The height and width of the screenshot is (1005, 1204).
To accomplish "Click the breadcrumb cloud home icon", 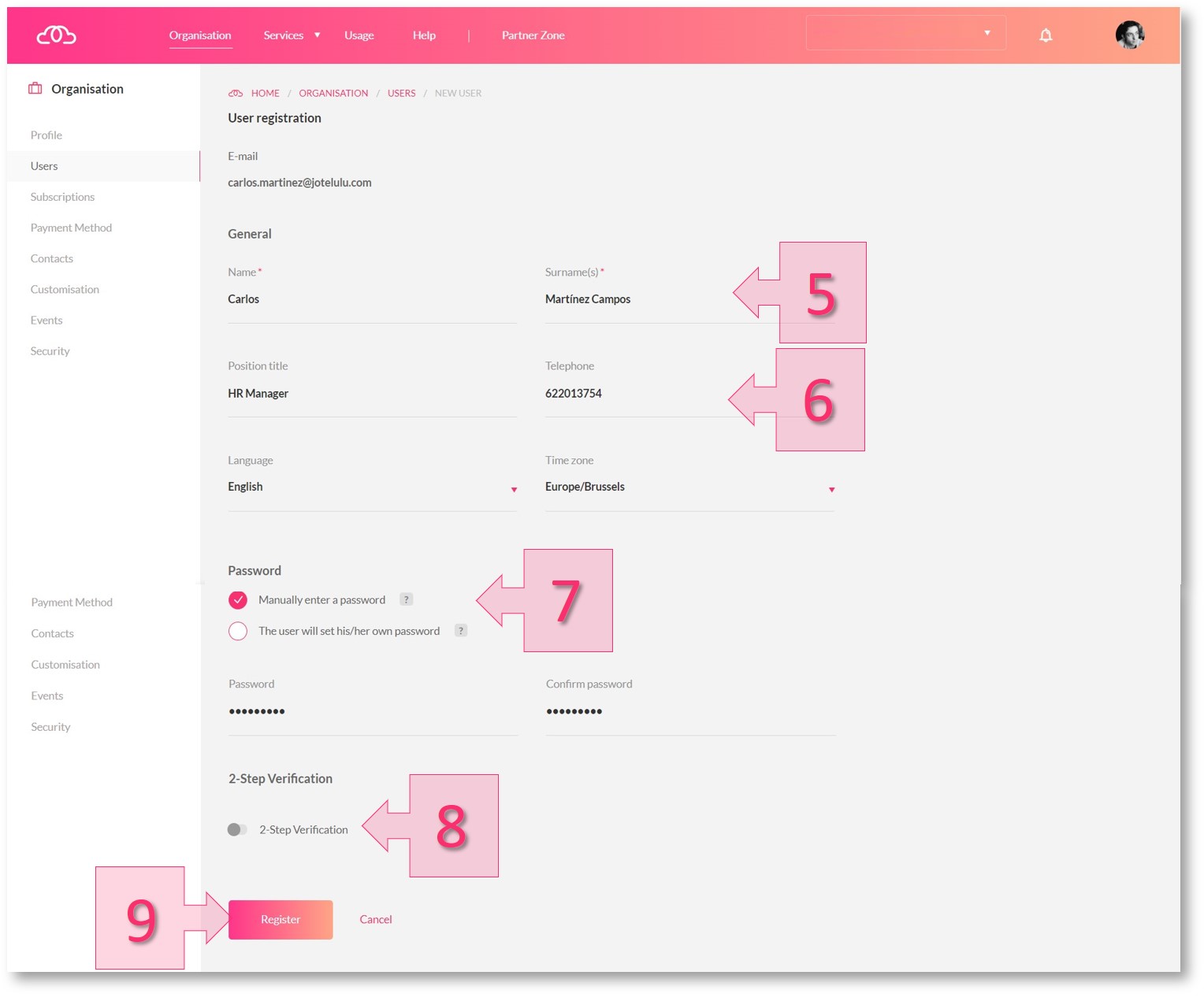I will [236, 93].
